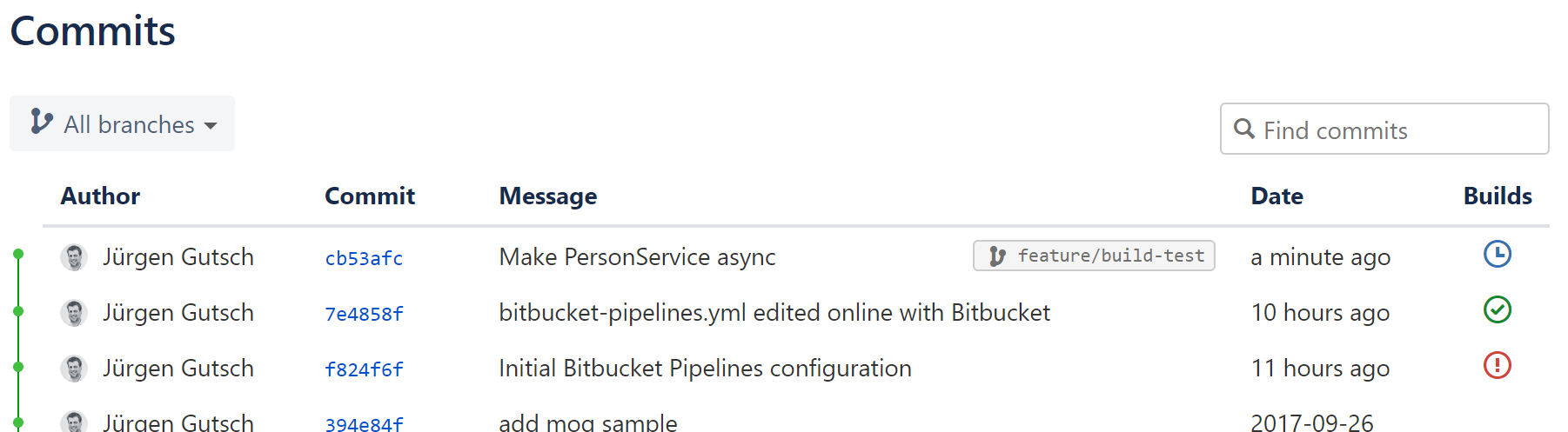Viewport: 1568px width, 432px height.
Task: Click Jürgen Gutsch name in first row
Action: (178, 257)
